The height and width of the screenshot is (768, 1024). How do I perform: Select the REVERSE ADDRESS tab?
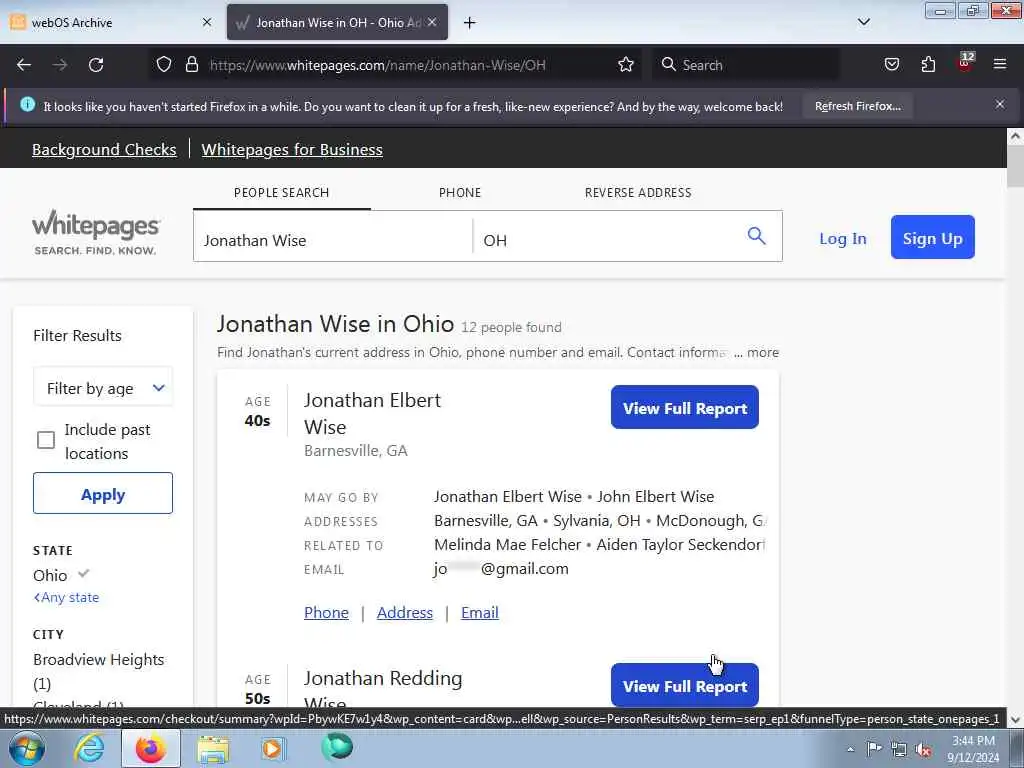pos(638,193)
